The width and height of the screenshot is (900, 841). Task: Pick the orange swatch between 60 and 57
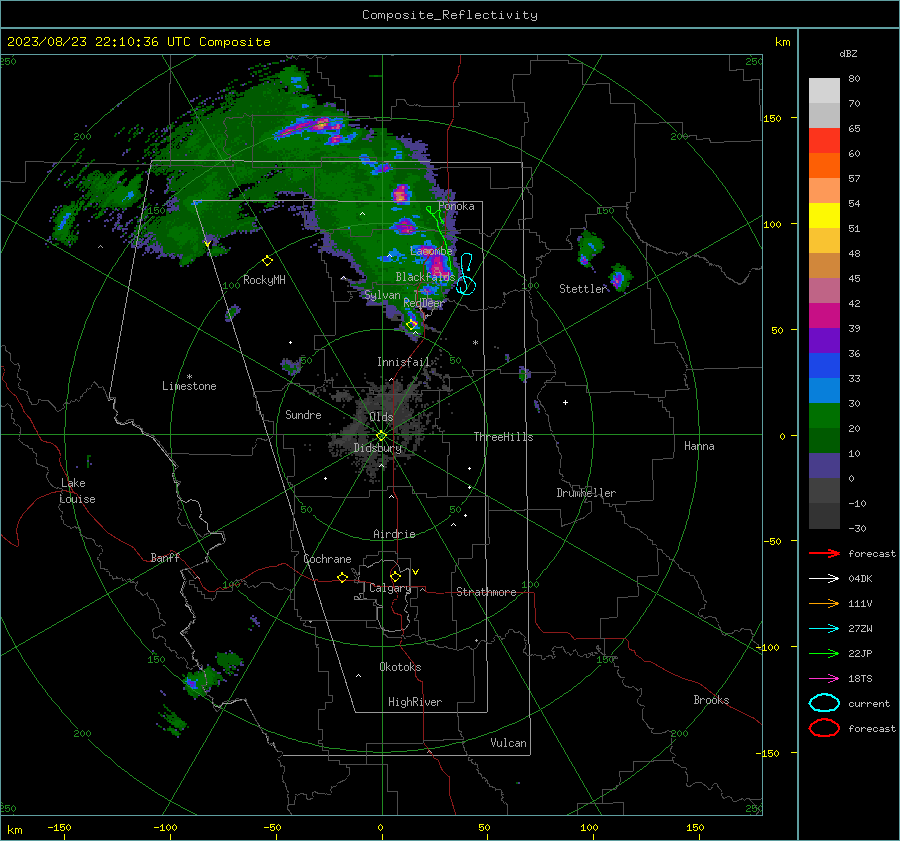(x=824, y=166)
